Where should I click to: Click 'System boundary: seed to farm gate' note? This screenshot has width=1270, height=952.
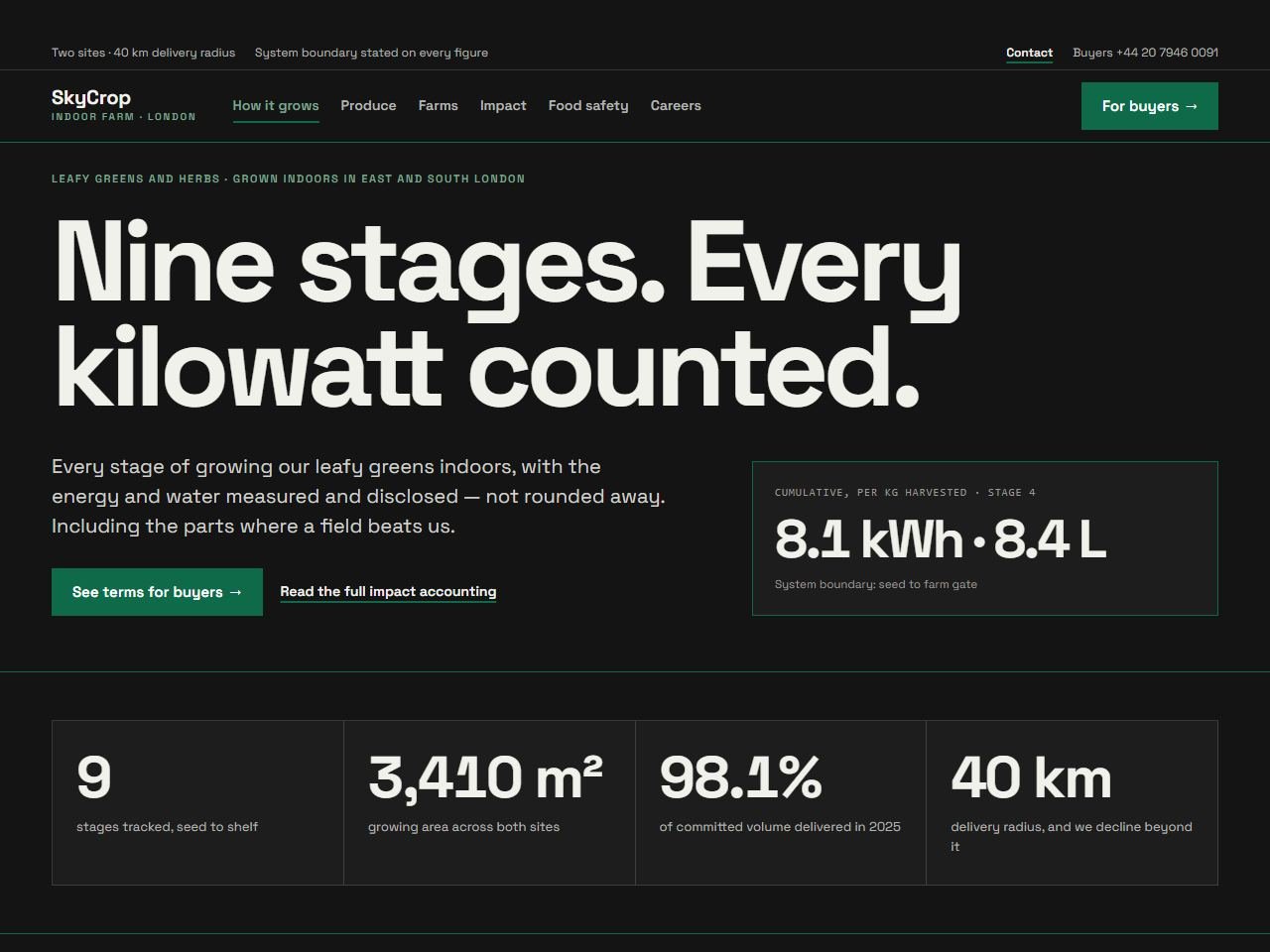pos(876,585)
